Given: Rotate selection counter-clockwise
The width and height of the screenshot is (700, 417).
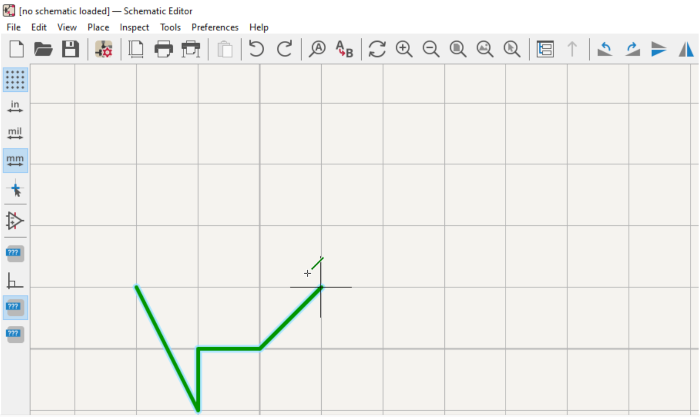Looking at the screenshot, I should pyautogui.click(x=605, y=49).
